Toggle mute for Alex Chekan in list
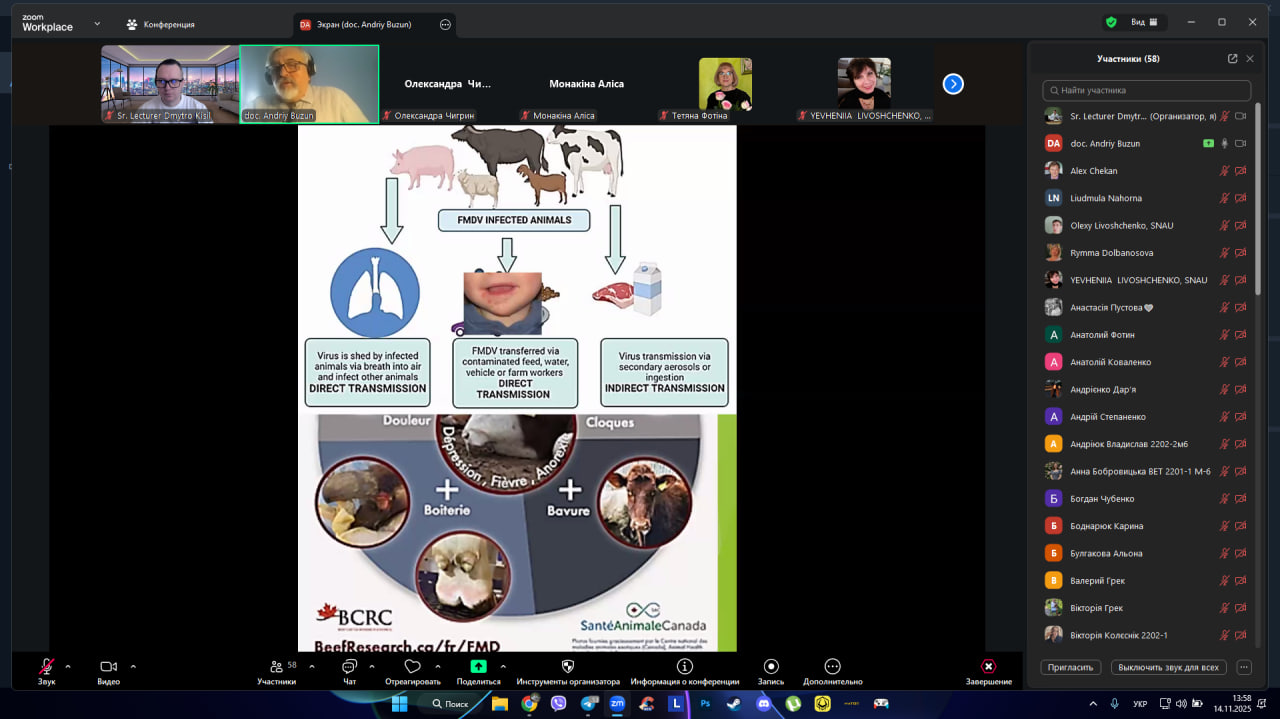This screenshot has width=1280, height=719. tap(1224, 171)
